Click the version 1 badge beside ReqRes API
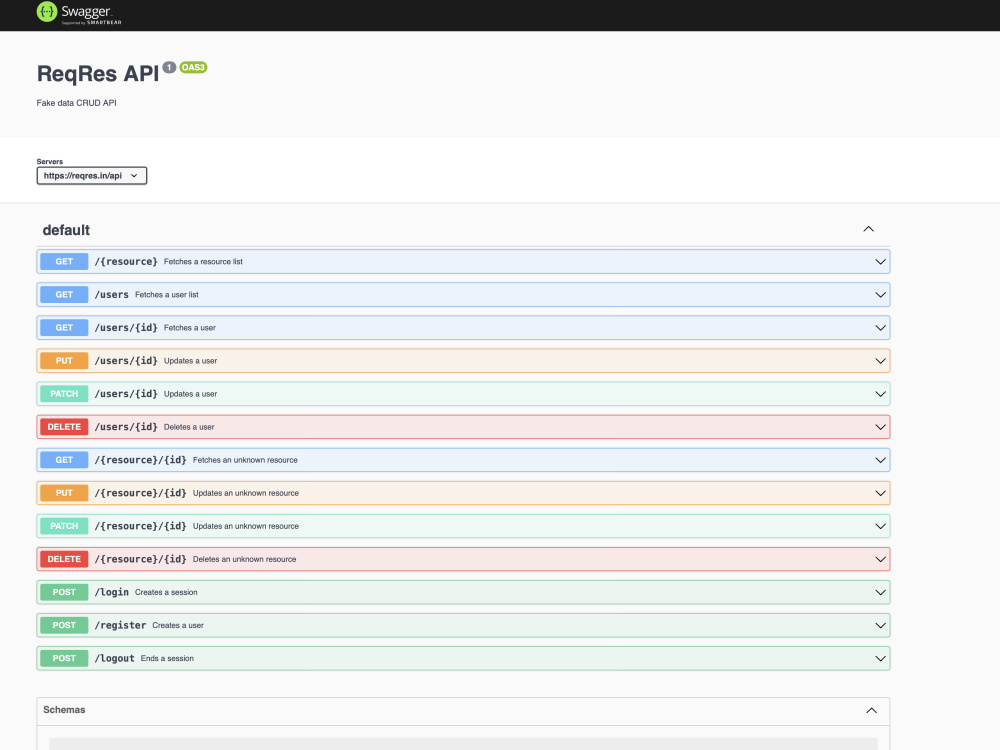1000x750 pixels. (169, 67)
